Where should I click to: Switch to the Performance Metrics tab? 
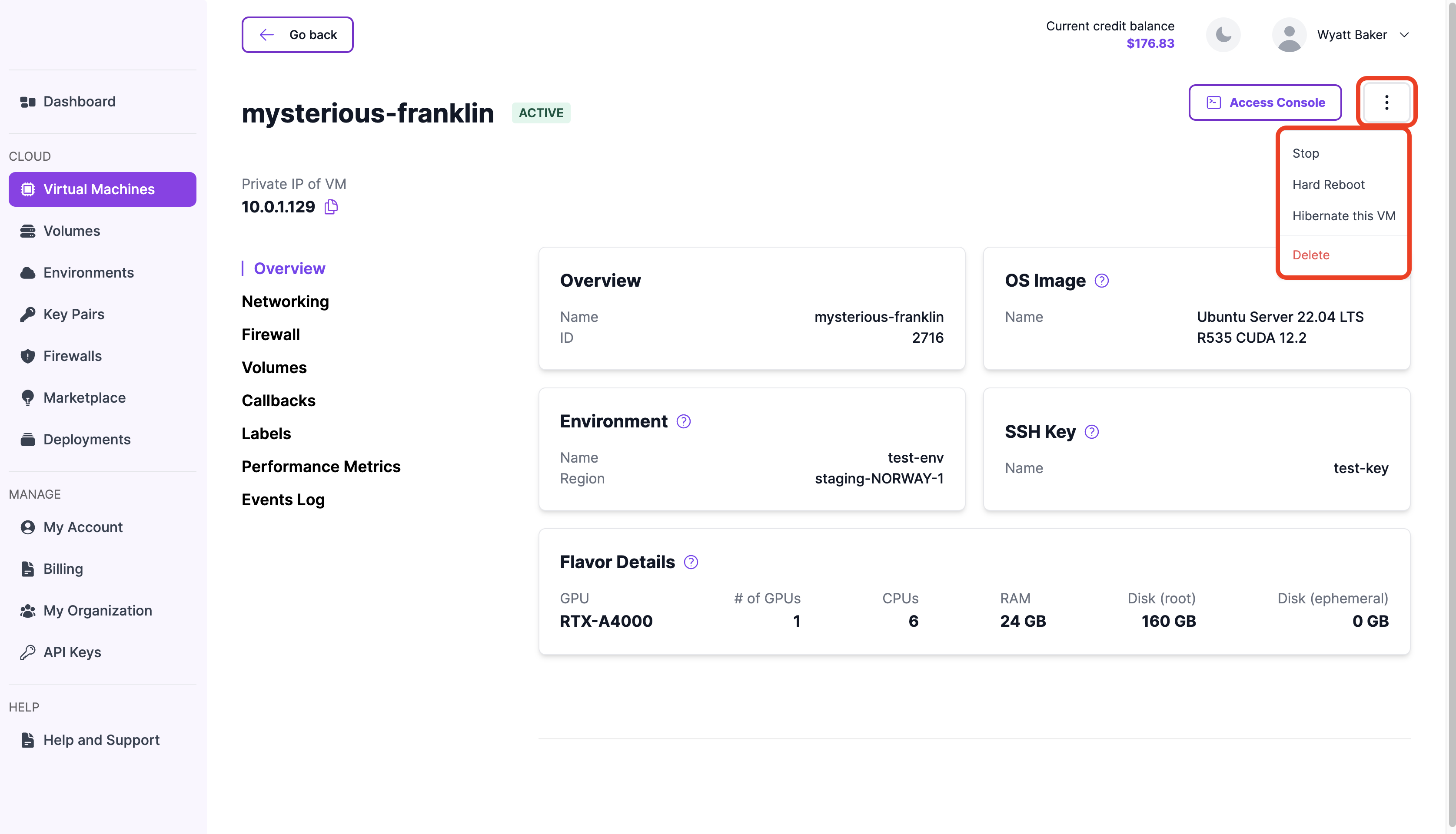pos(321,466)
